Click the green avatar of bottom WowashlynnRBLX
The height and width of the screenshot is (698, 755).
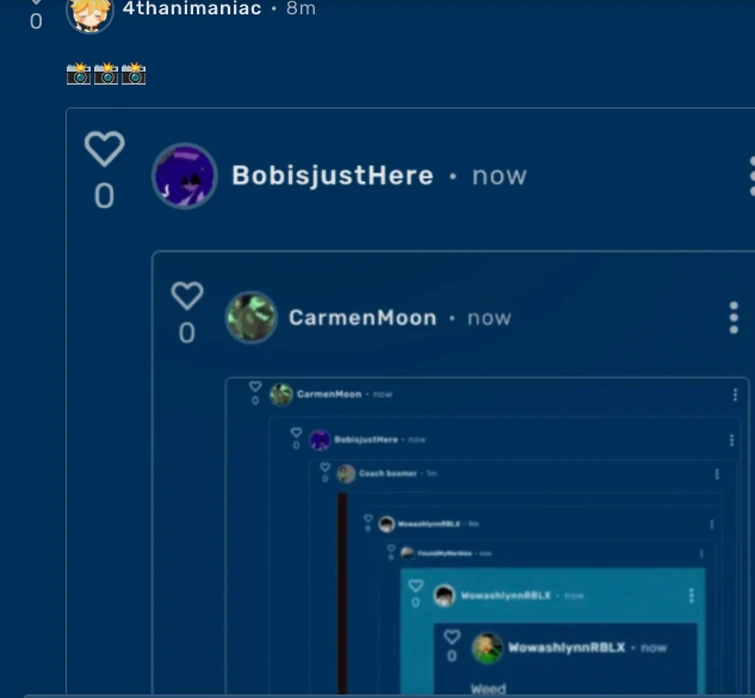point(487,648)
